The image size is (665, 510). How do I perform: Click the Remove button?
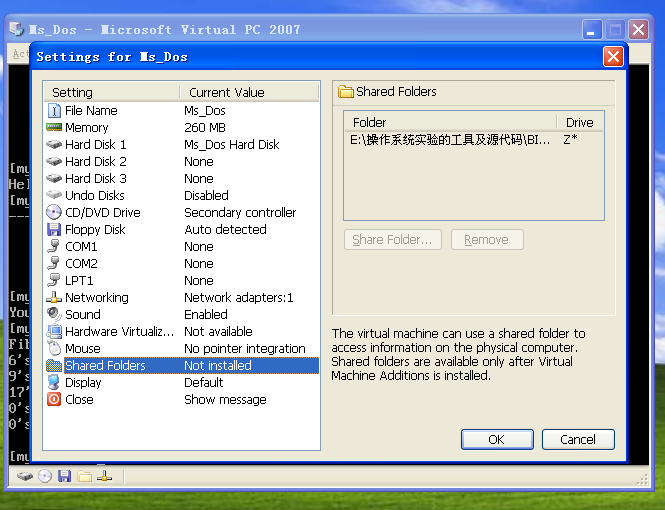point(487,240)
